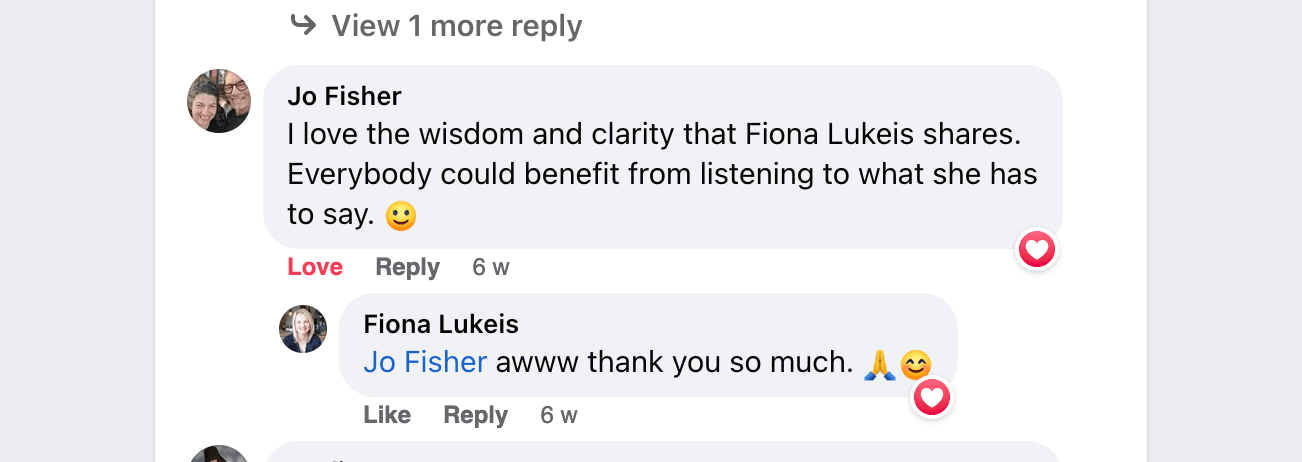The width and height of the screenshot is (1302, 462).
Task: Click heart reaction badge on Jo Fisher's comment
Action: click(1037, 249)
